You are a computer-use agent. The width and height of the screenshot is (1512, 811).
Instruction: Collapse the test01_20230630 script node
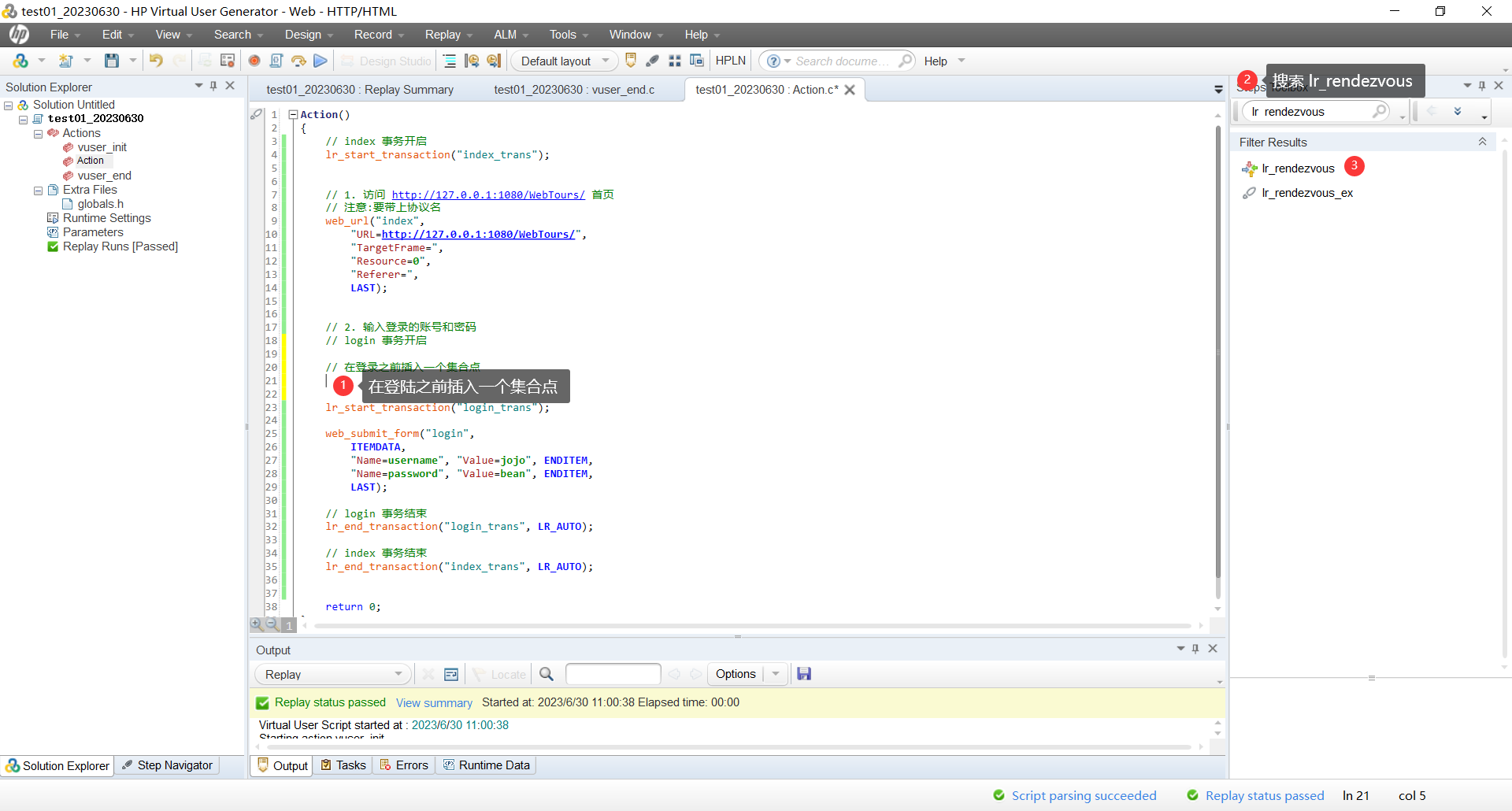pyautogui.click(x=24, y=120)
